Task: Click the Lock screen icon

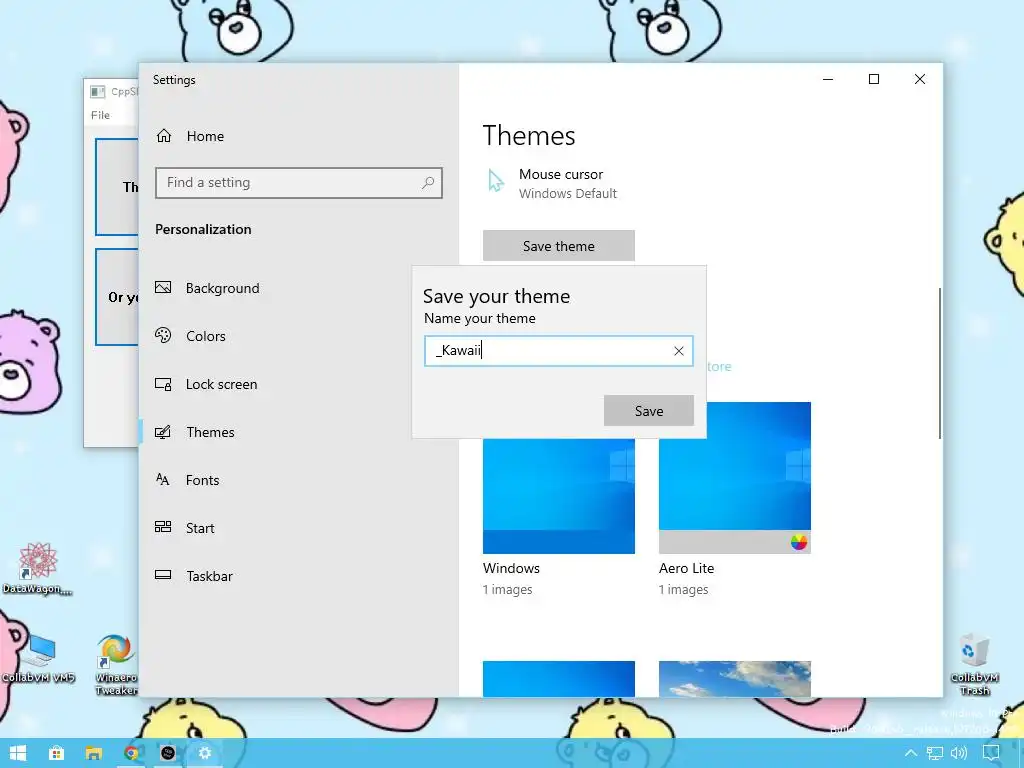Action: pyautogui.click(x=163, y=384)
